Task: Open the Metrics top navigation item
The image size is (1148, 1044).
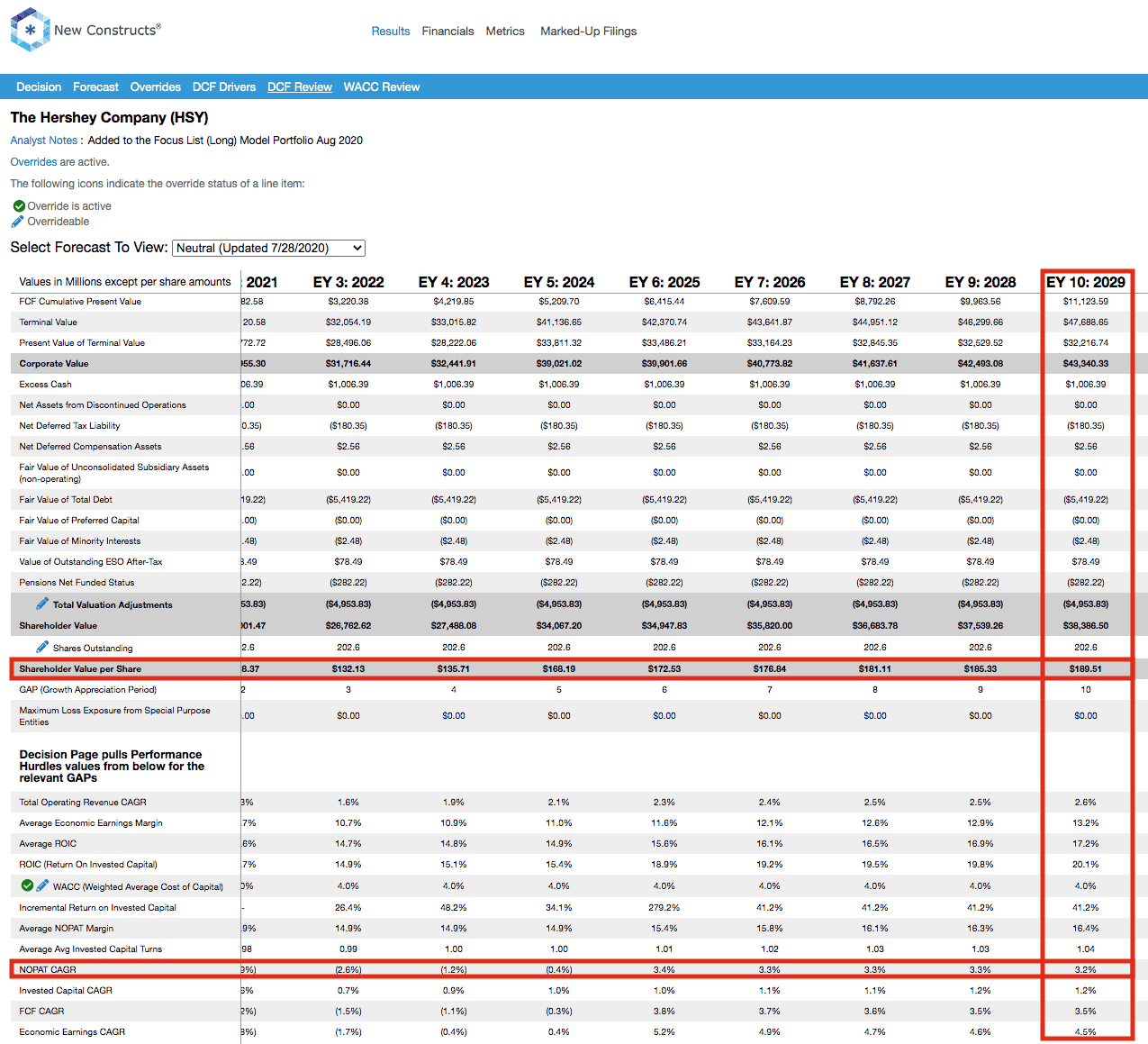Action: click(x=505, y=31)
